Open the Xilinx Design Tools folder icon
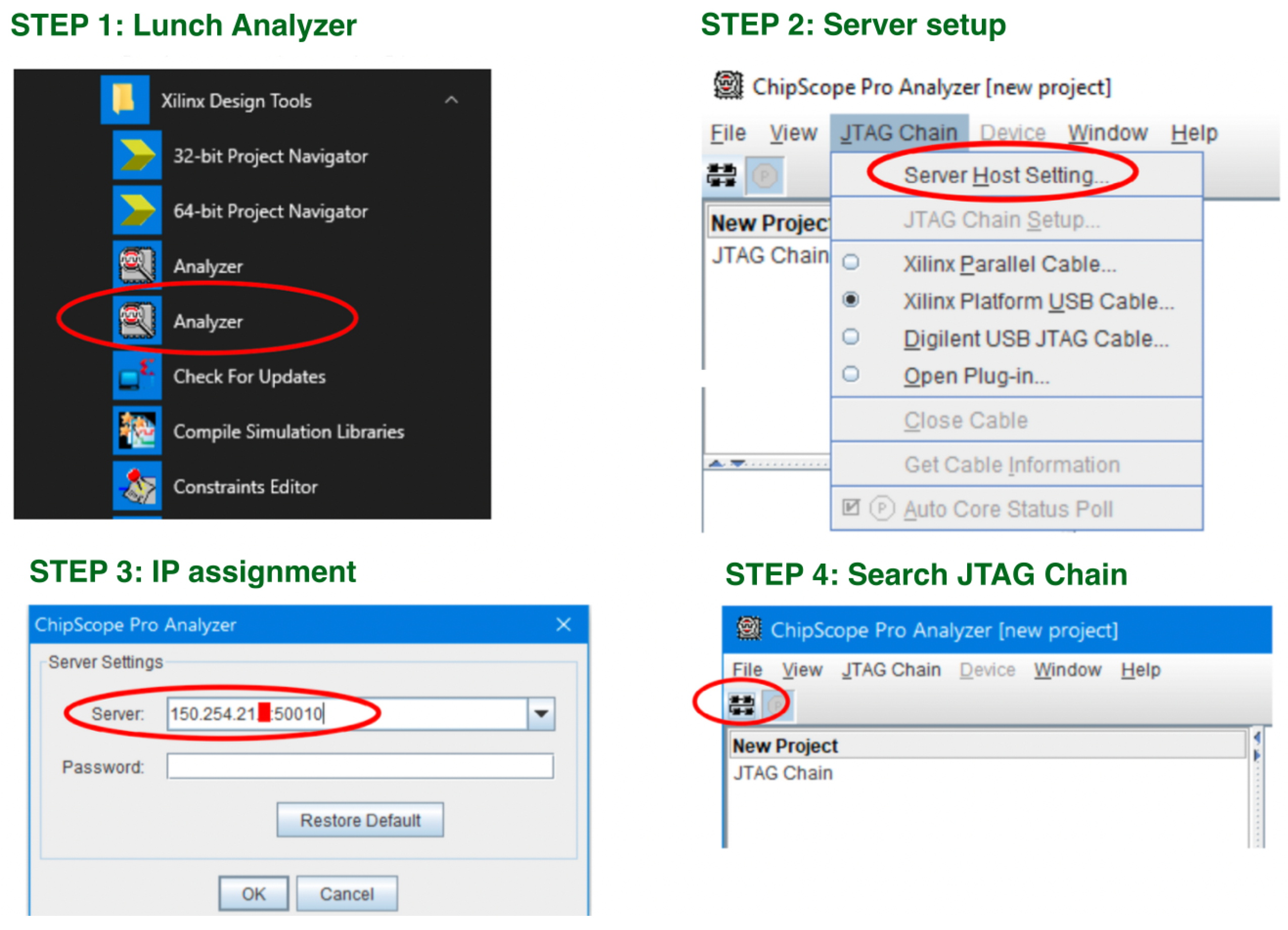Viewport: 1288px width, 930px height. [125, 100]
